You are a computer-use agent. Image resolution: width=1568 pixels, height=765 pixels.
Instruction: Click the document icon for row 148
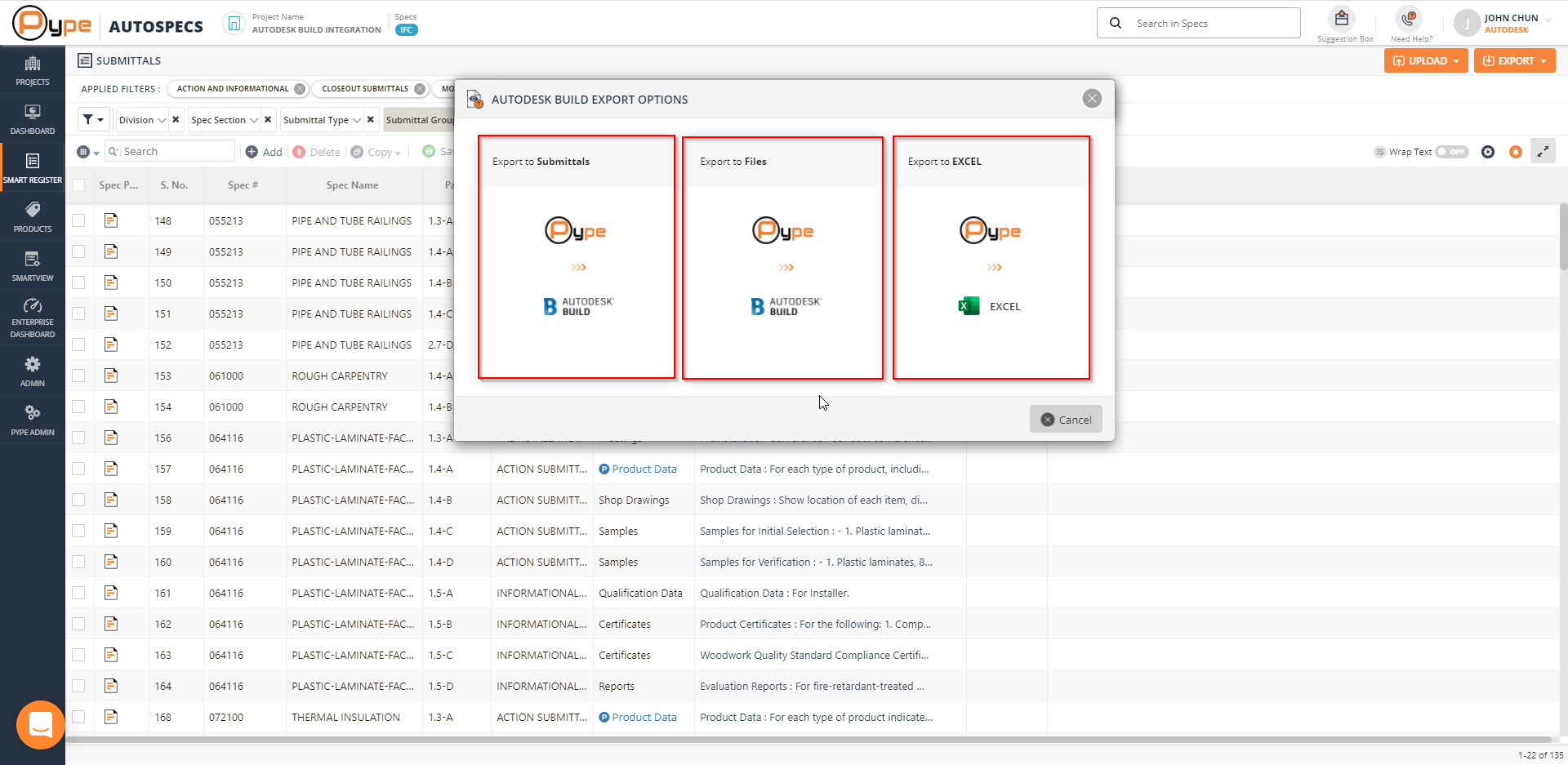(111, 220)
